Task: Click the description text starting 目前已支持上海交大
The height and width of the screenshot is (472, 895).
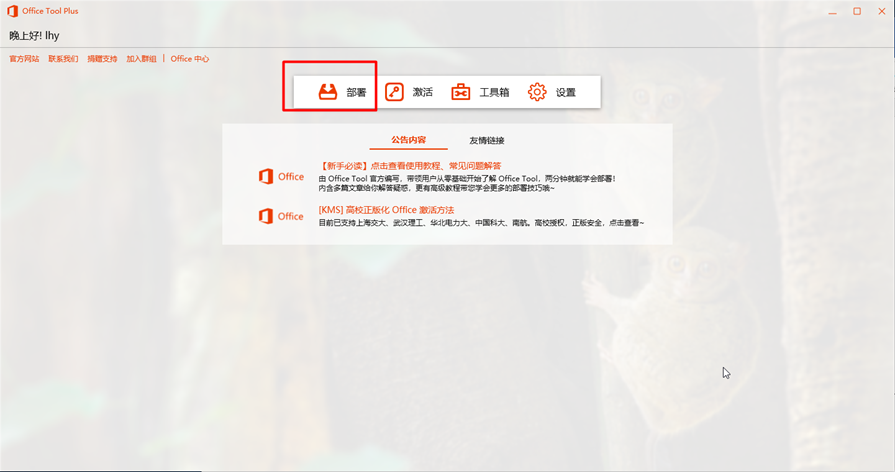Action: click(x=480, y=222)
